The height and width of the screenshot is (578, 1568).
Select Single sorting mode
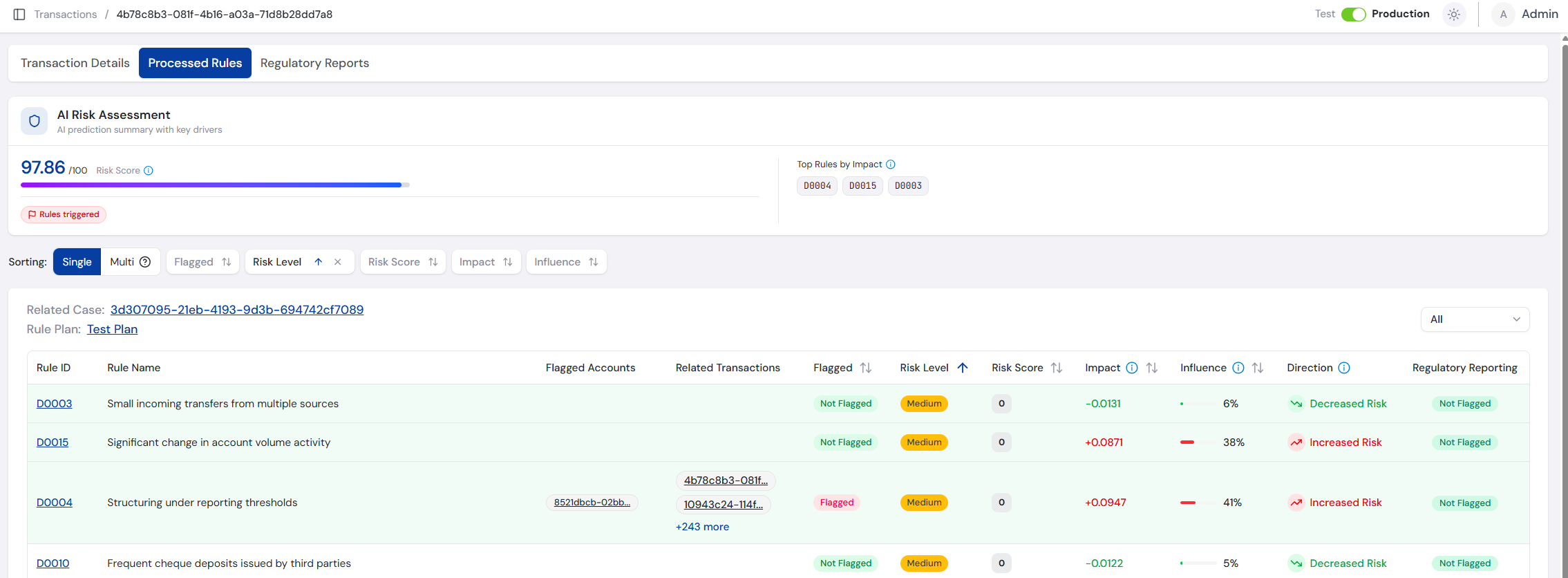(77, 262)
